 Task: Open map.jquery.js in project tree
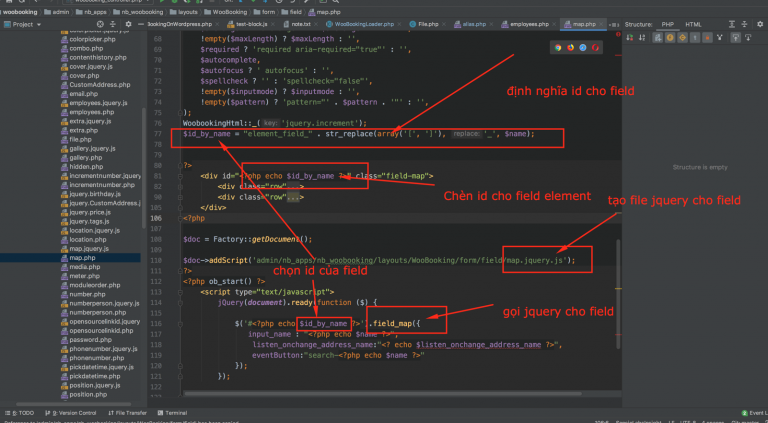click(x=89, y=248)
